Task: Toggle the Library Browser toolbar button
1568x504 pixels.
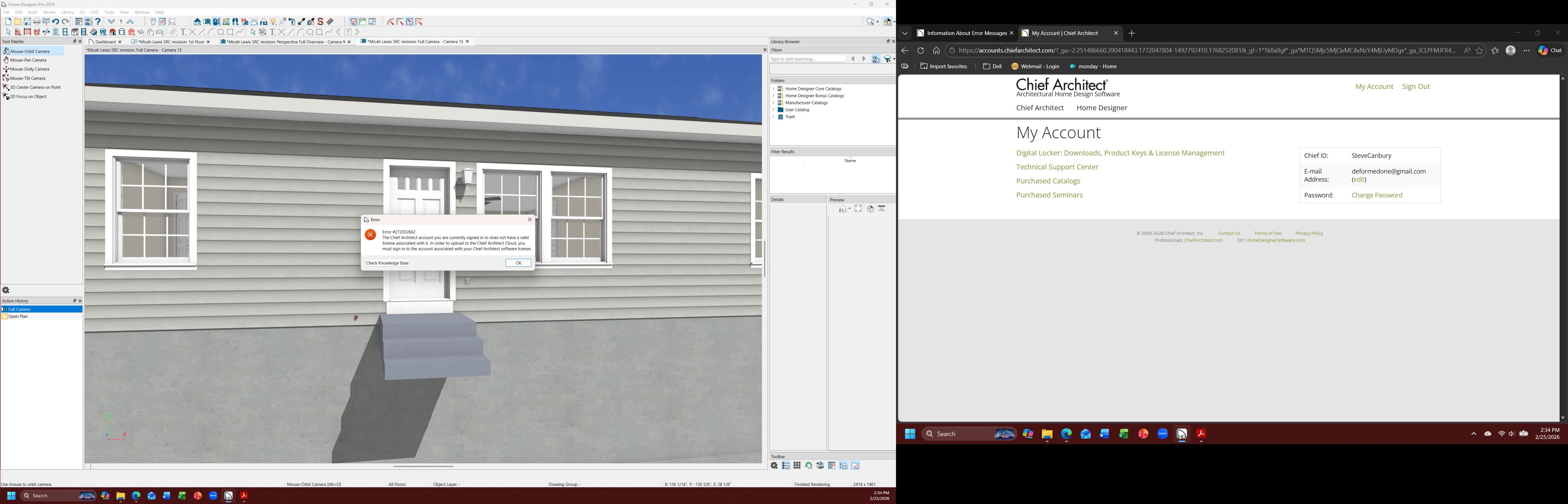Action: pyautogui.click(x=88, y=21)
